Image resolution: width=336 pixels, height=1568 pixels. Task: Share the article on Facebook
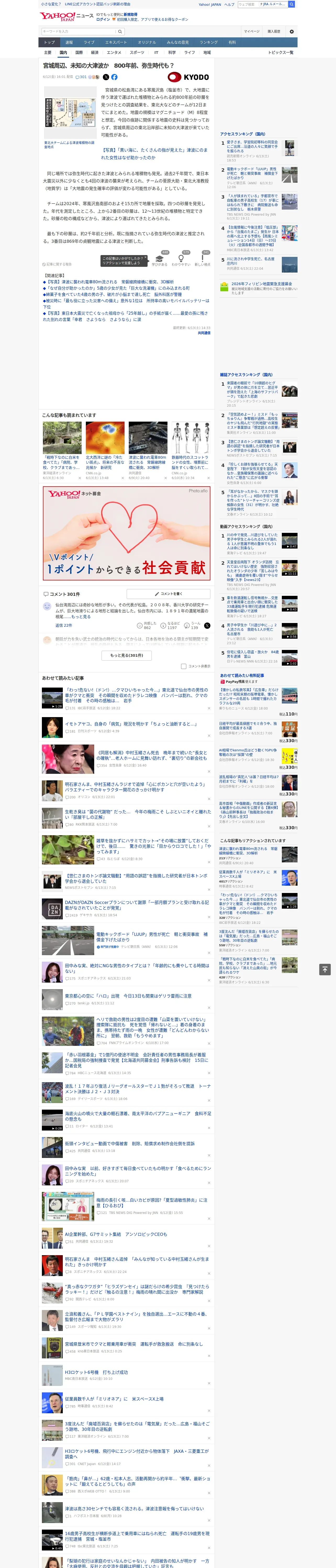114,77
